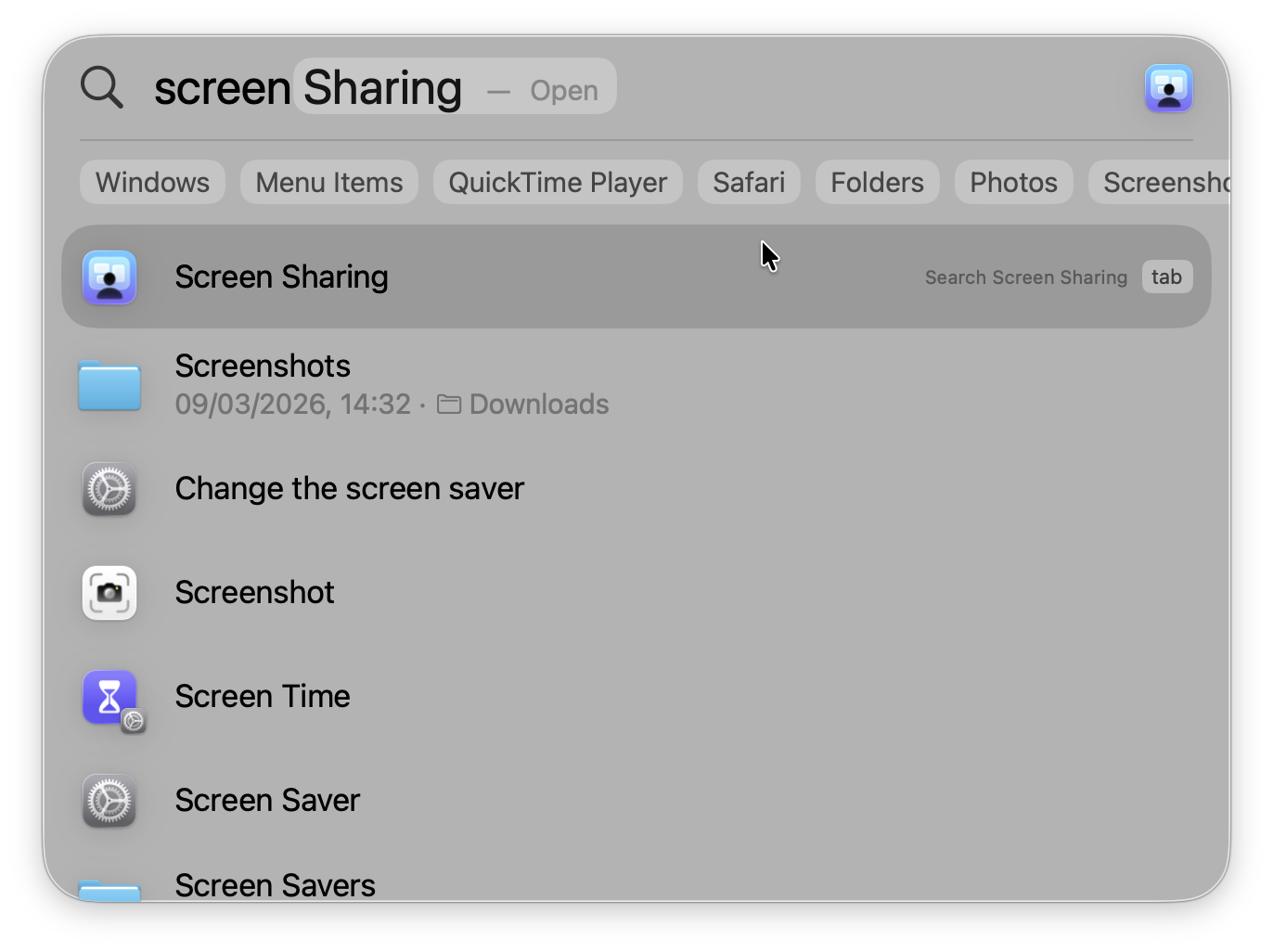Click the gear icon beside Change the screen saver

point(109,489)
